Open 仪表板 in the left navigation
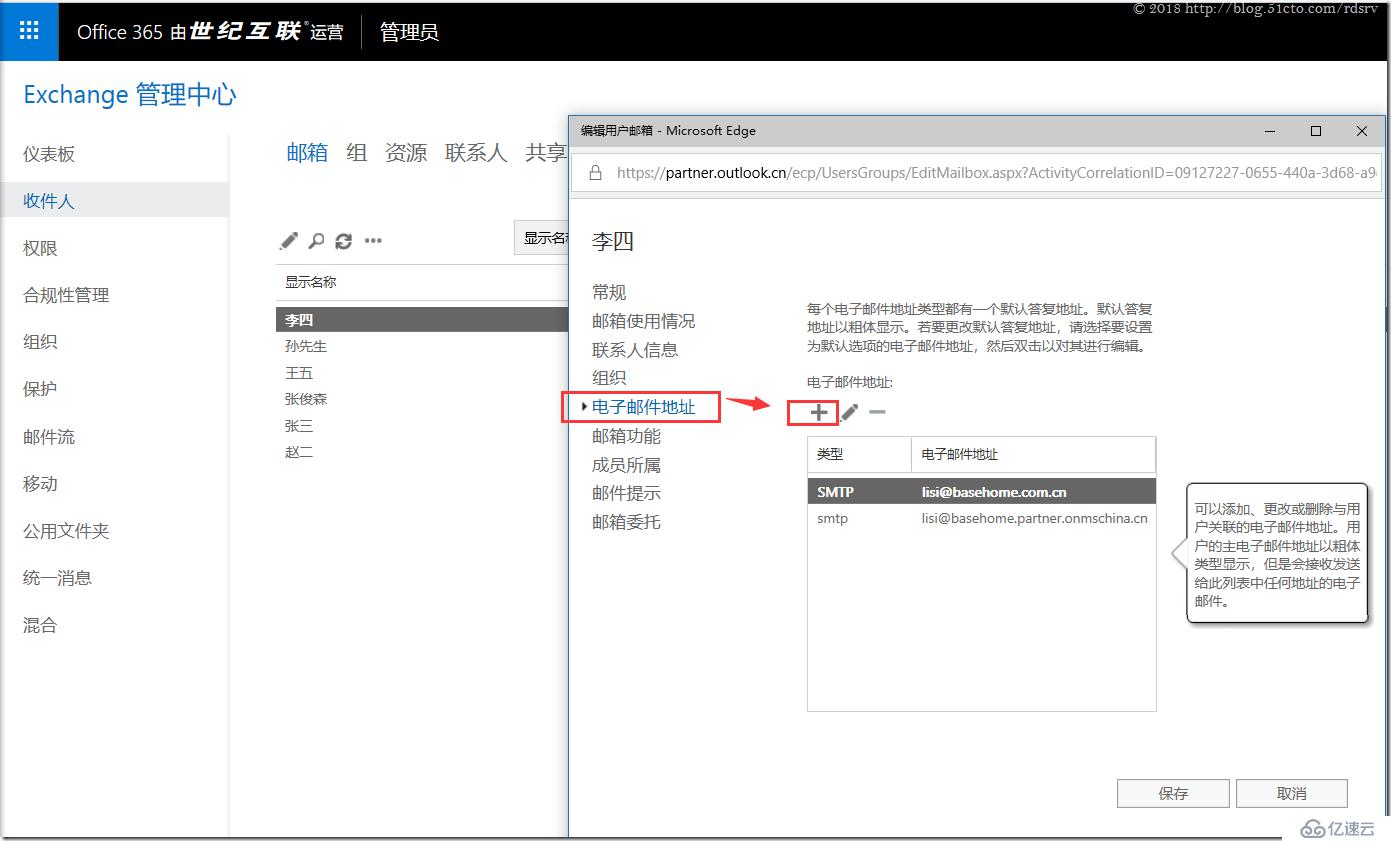 click(49, 154)
